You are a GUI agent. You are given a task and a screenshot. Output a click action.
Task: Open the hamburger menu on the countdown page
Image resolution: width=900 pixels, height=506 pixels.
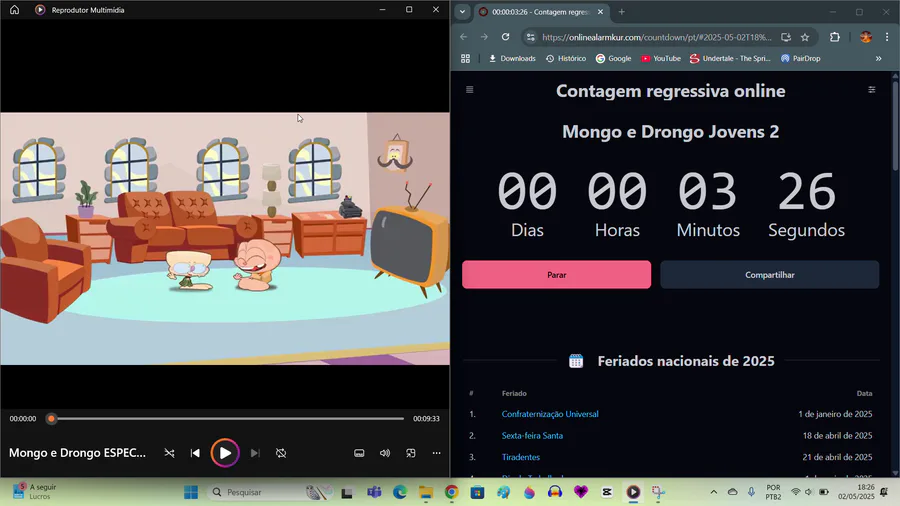470,89
